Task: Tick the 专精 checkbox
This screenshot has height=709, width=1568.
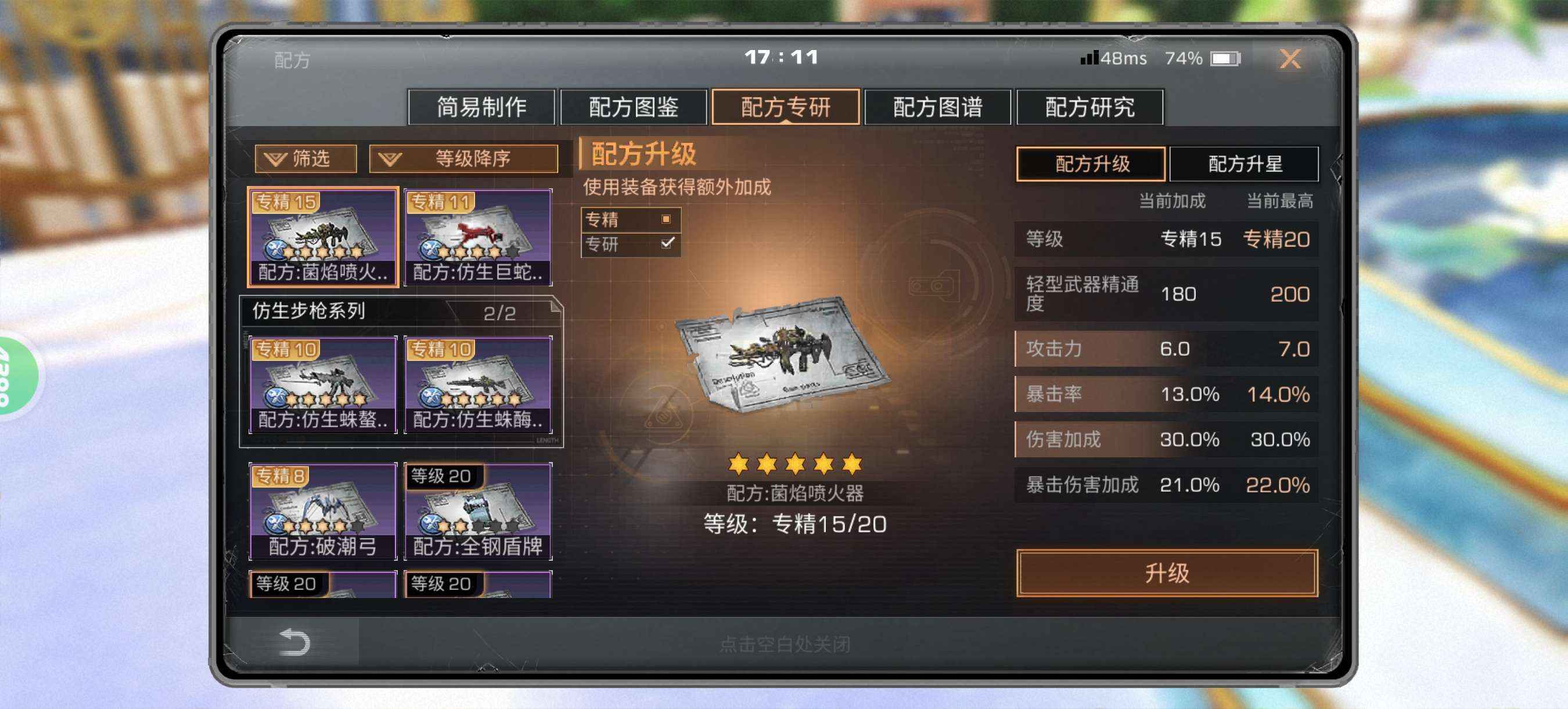Action: (x=666, y=219)
